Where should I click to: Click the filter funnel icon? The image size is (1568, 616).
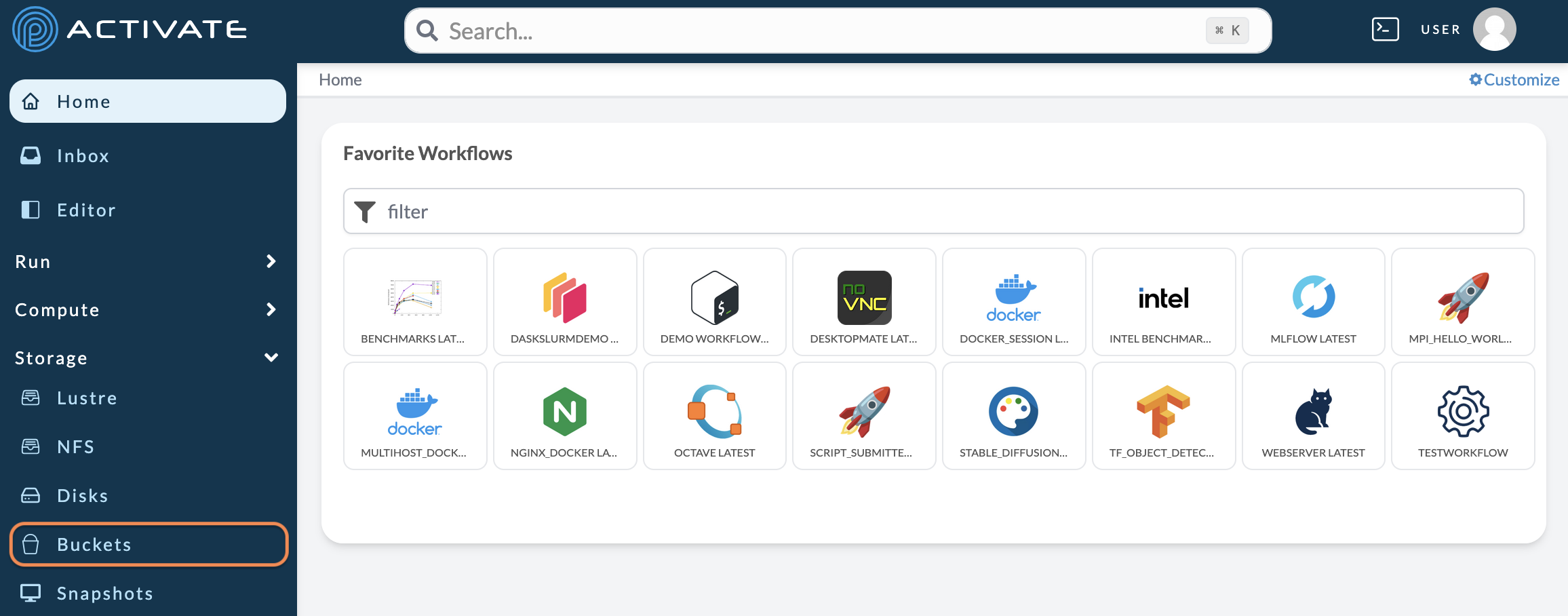365,212
